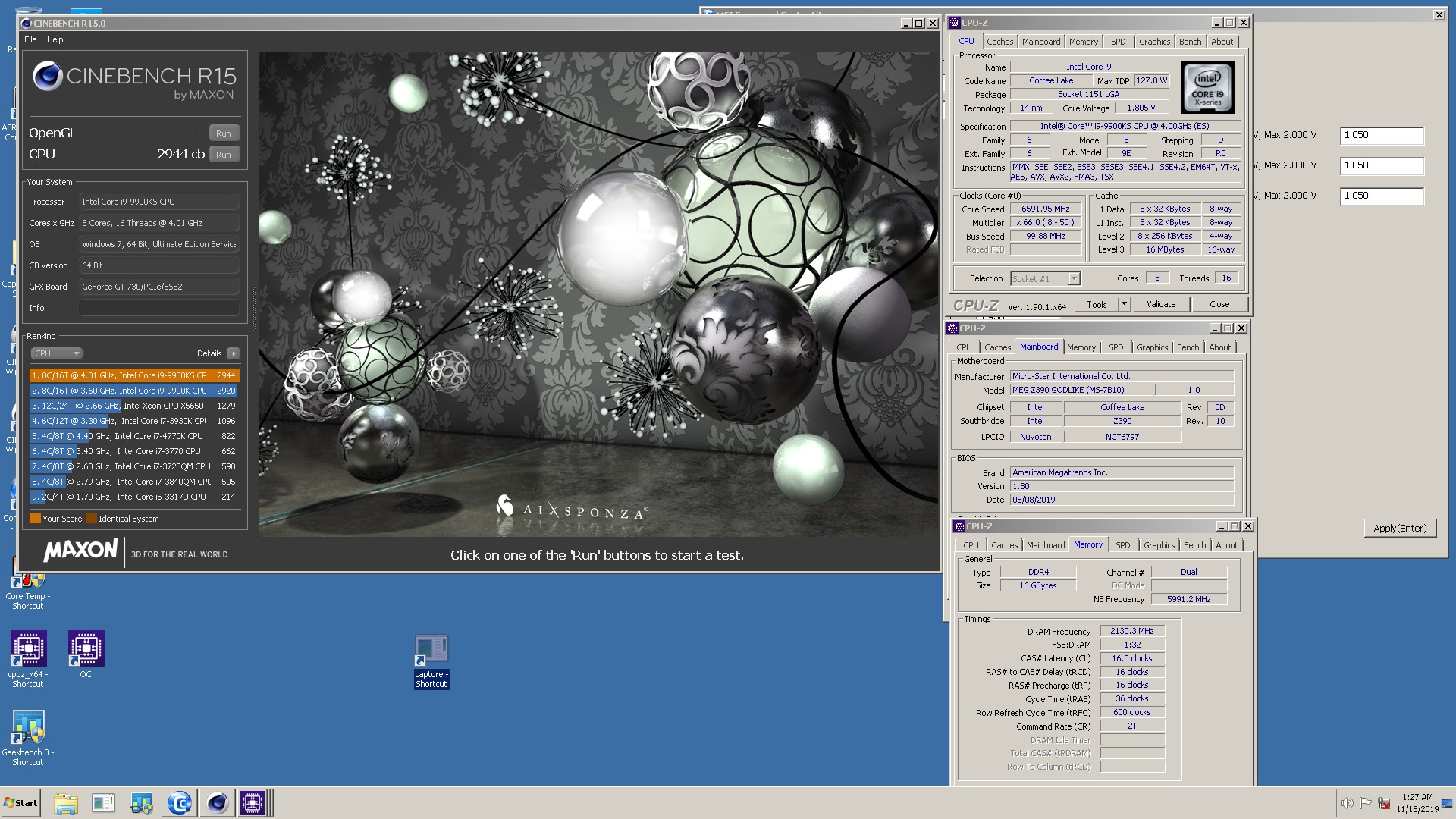The image size is (1456, 819).
Task: Click the Show Desktop strip
Action: point(1447,803)
